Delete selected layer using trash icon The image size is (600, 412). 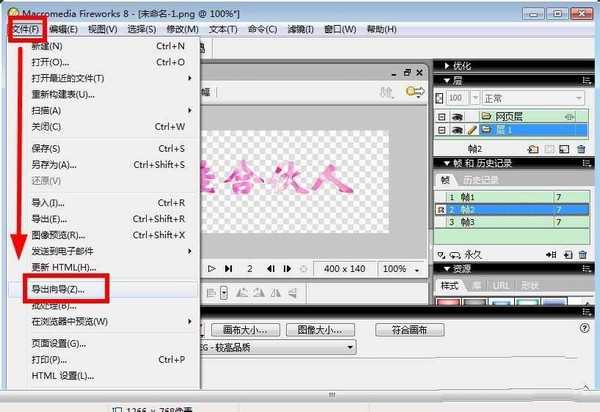pos(582,149)
